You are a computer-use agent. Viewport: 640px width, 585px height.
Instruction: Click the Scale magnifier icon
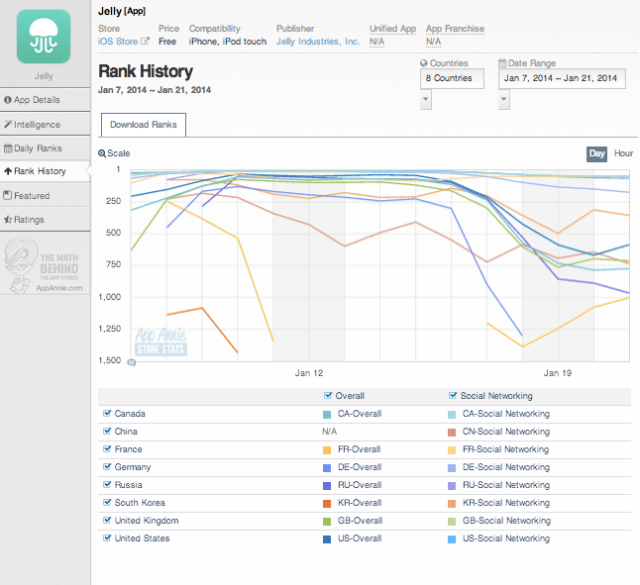102,154
